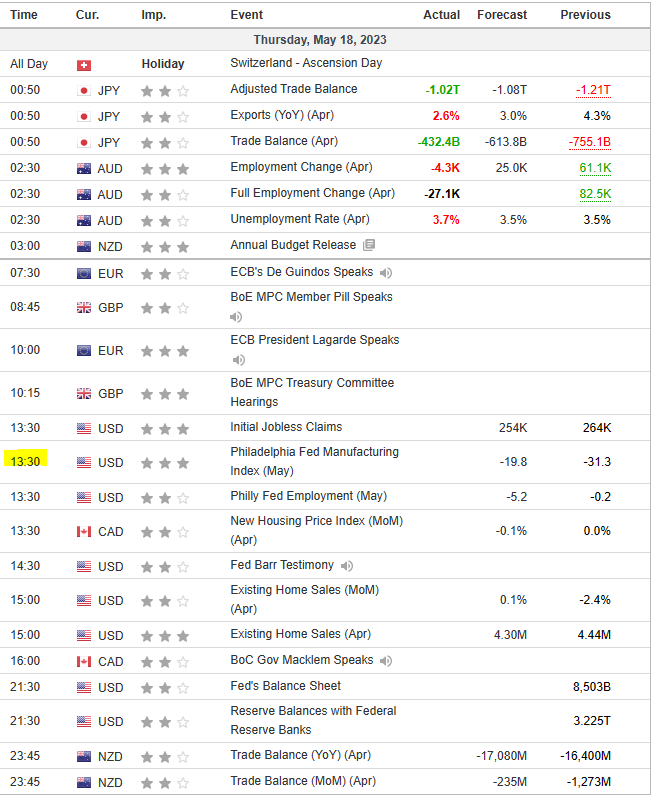
Task: Click the Event column header
Action: pos(247,15)
